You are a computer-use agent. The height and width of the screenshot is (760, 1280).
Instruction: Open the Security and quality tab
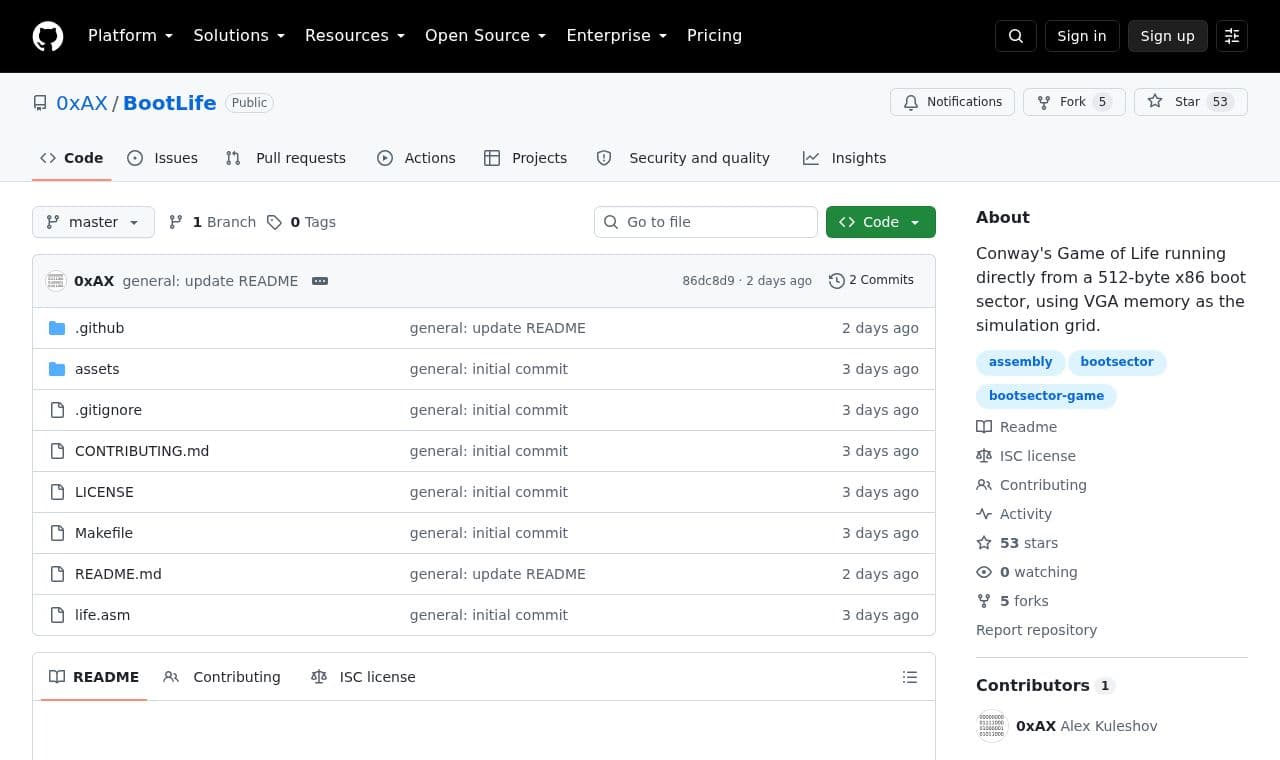point(684,158)
